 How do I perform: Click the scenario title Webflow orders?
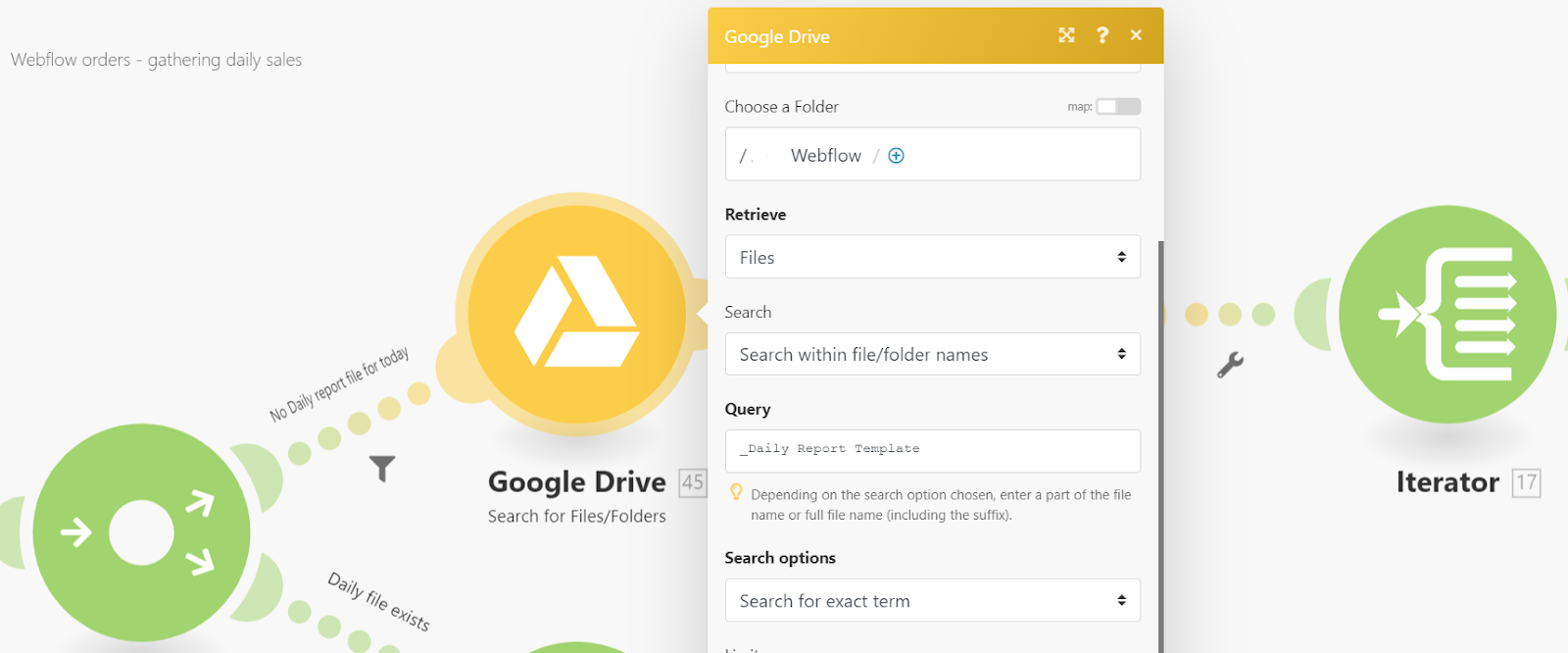156,60
